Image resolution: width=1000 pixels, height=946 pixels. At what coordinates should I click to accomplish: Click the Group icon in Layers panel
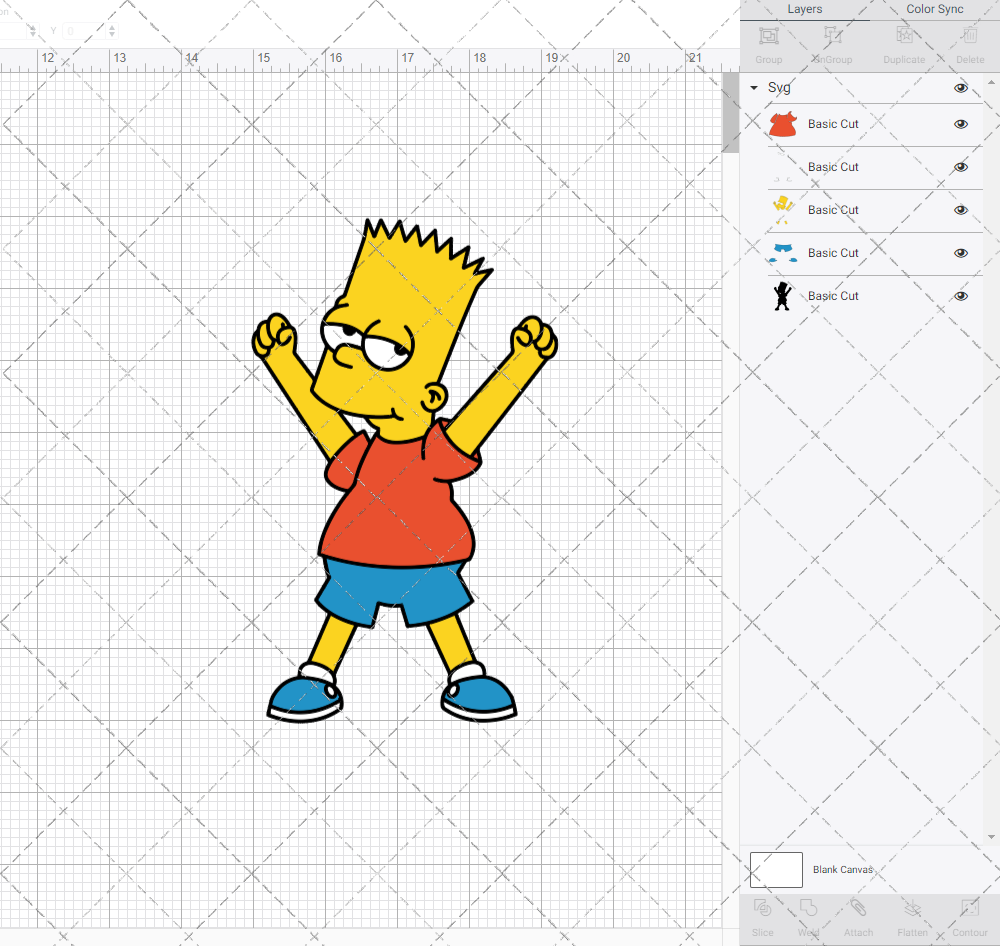coord(768,36)
